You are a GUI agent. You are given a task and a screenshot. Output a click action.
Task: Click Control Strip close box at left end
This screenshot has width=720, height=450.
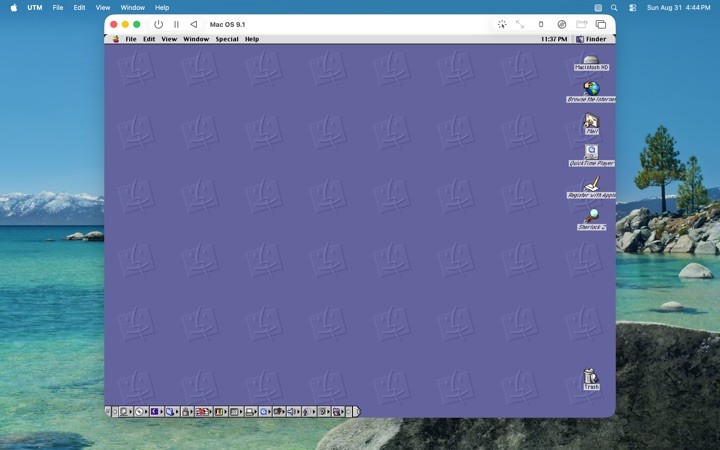pyautogui.click(x=107, y=412)
